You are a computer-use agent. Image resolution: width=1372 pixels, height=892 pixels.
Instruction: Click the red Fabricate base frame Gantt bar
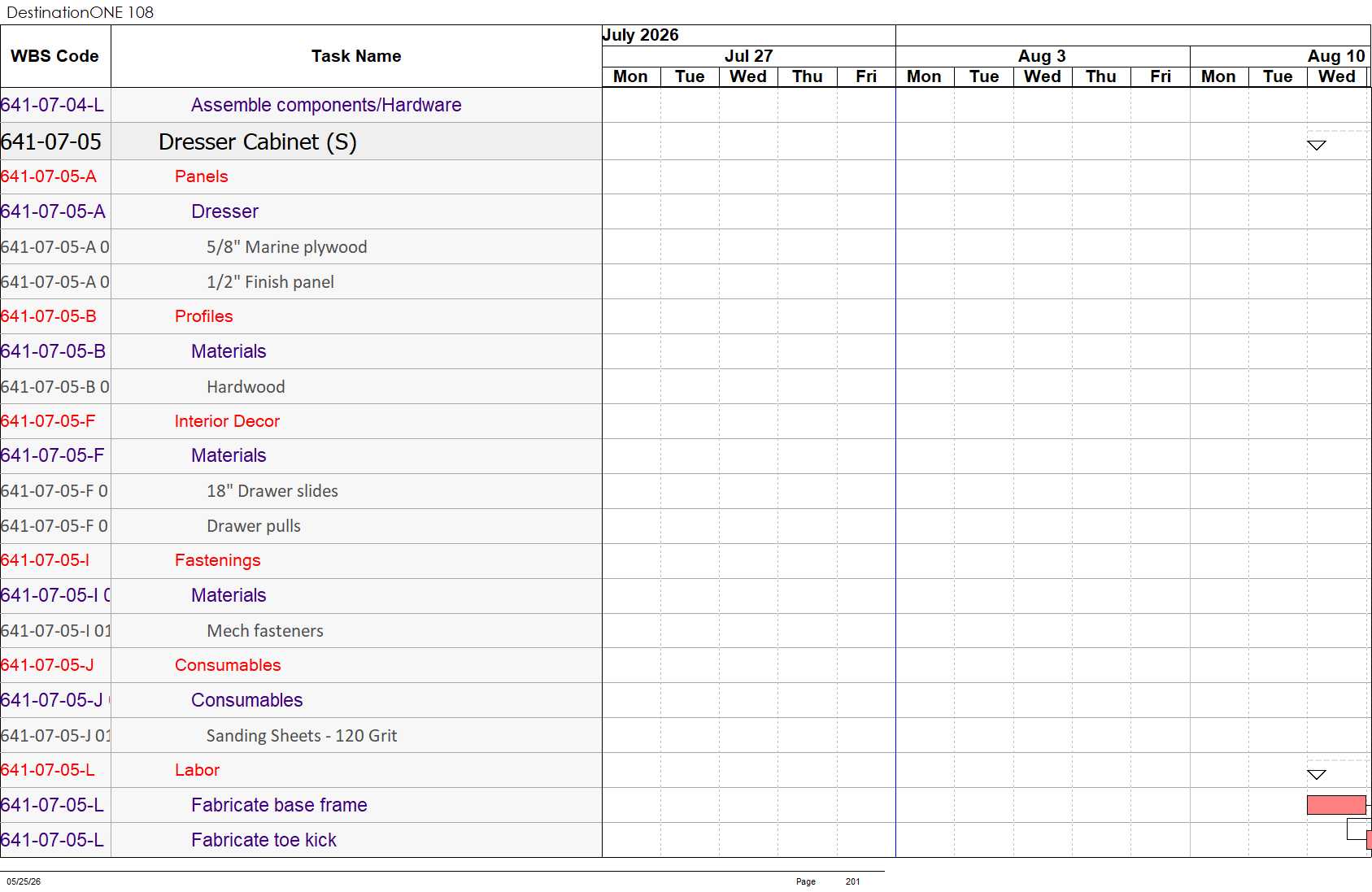tap(1336, 805)
